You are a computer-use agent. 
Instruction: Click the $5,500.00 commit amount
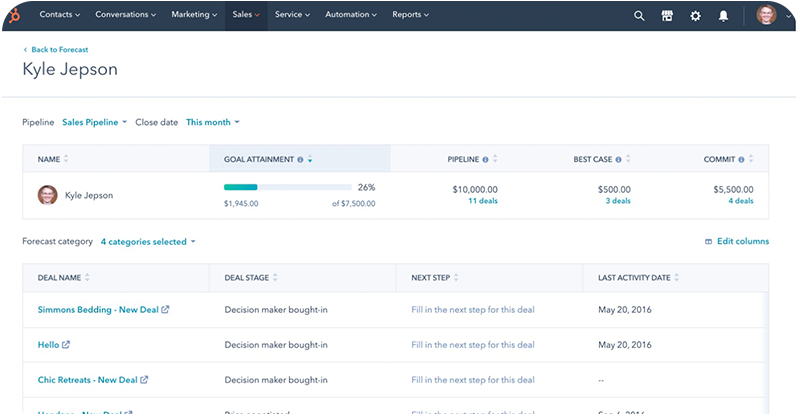click(733, 189)
